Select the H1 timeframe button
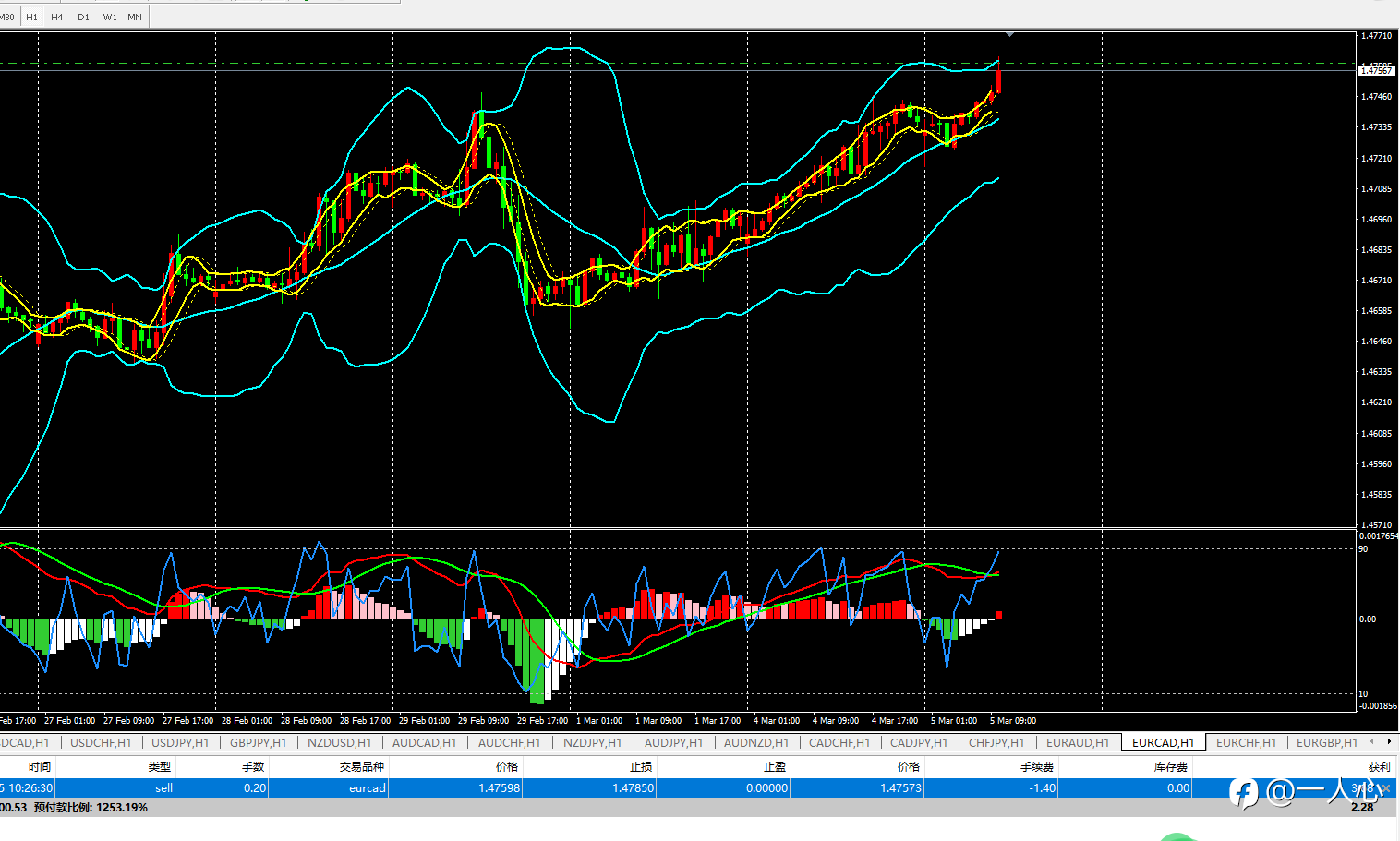This screenshot has height=841, width=1400. click(x=31, y=17)
